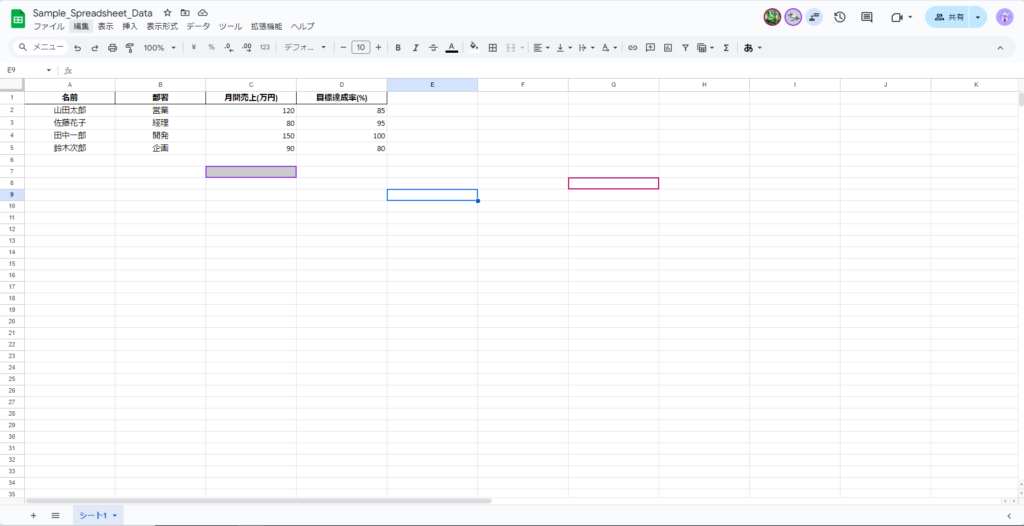
Task: Open the fill color paint bucket
Action: pyautogui.click(x=474, y=47)
